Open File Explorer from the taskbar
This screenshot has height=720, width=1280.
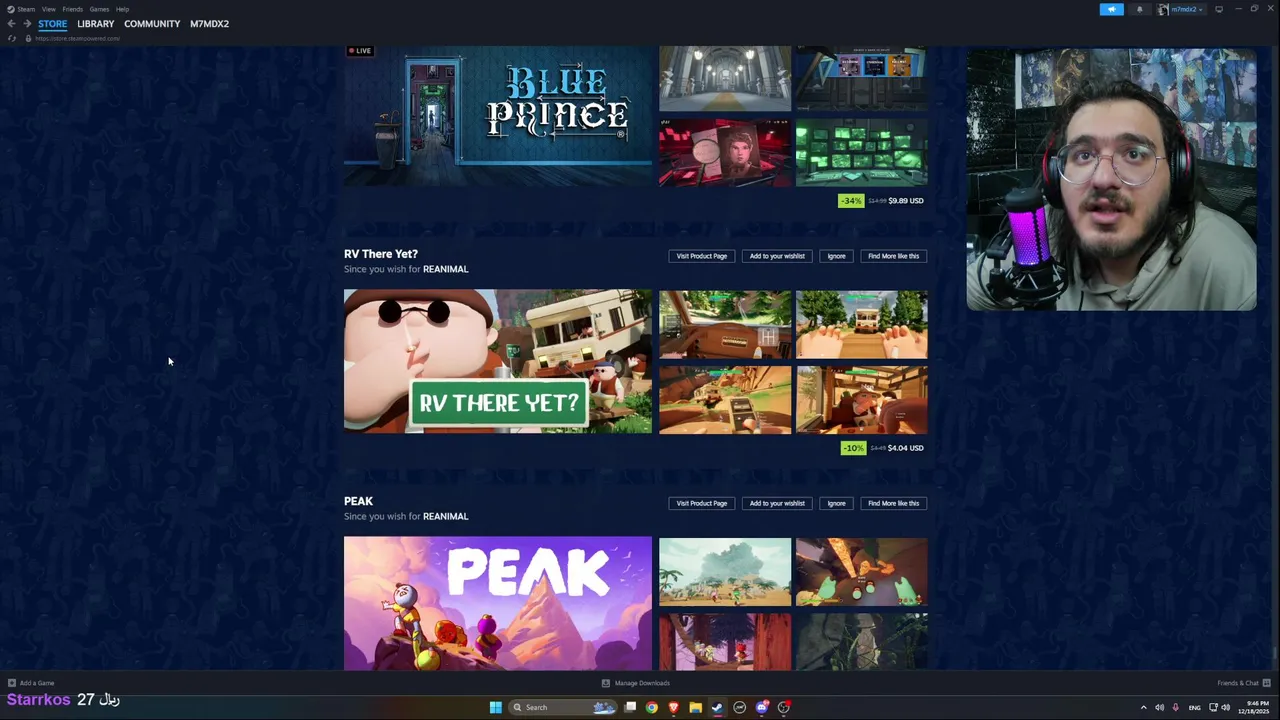696,707
